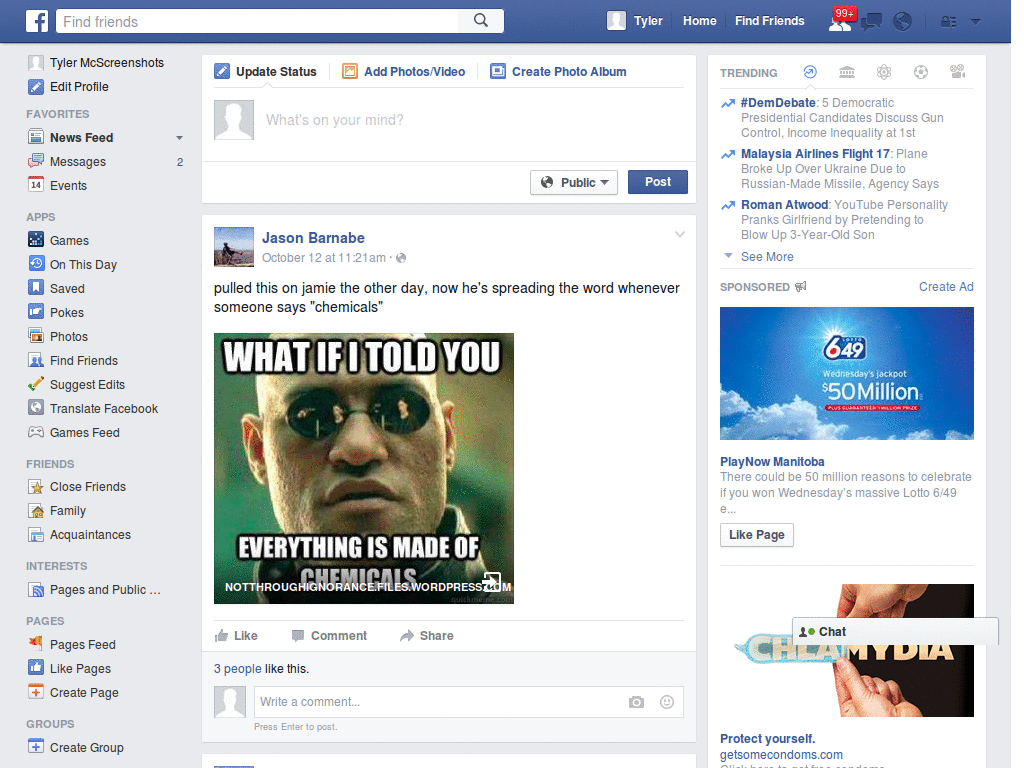Open the Morpheus meme image

tap(364, 468)
